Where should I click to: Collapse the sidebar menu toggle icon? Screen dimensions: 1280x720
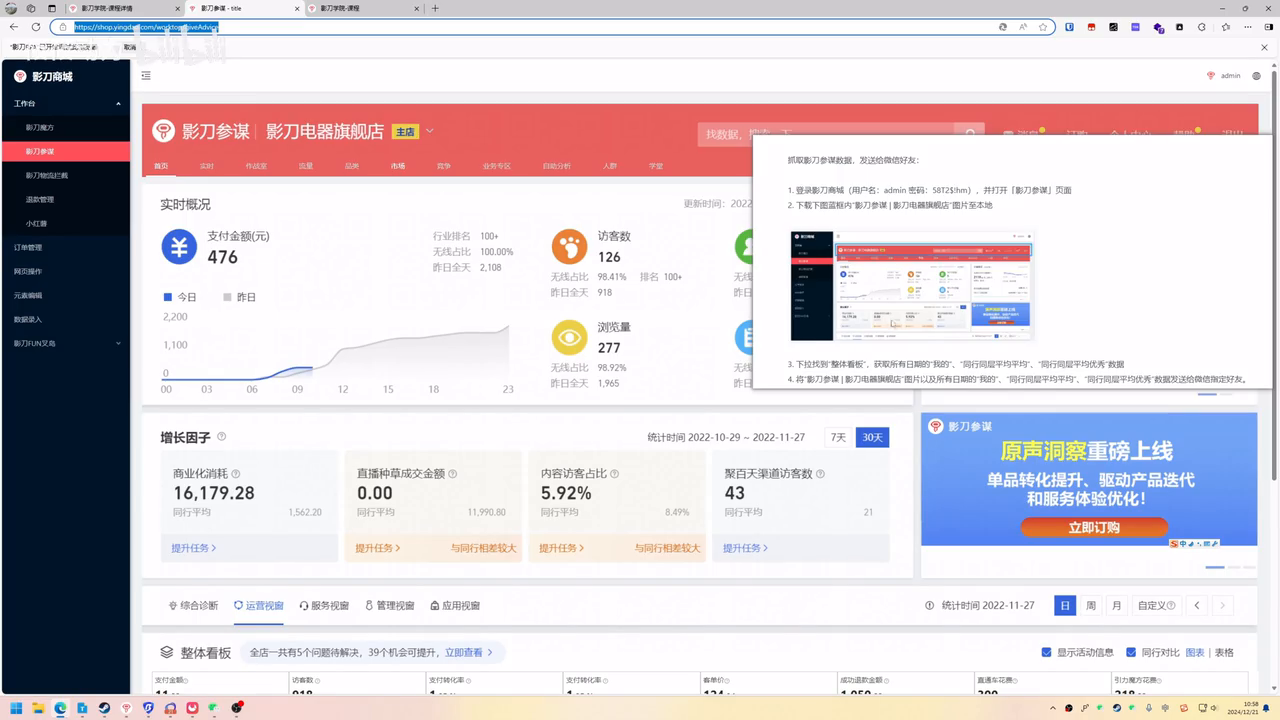pyautogui.click(x=146, y=76)
